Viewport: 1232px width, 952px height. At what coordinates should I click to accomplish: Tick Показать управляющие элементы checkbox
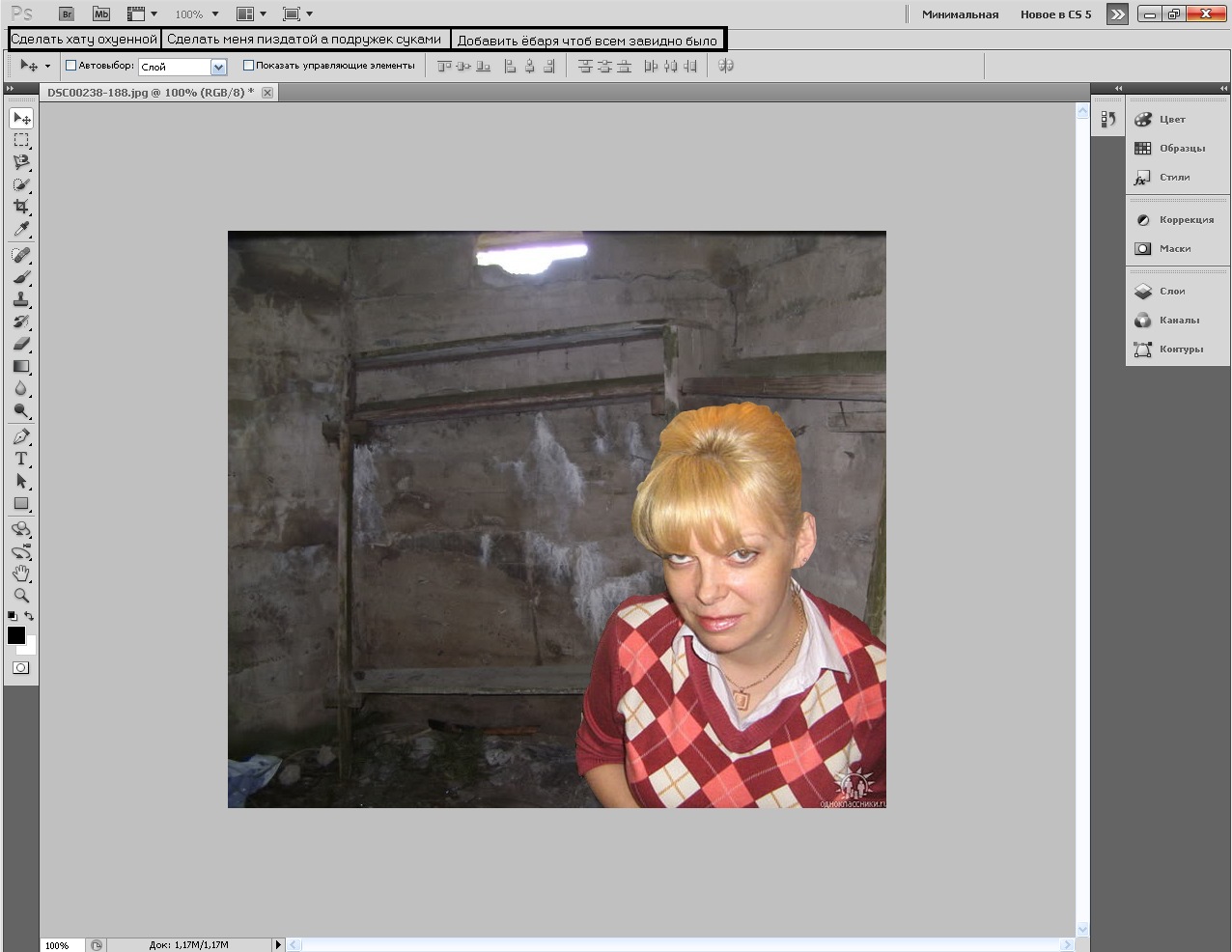point(248,66)
